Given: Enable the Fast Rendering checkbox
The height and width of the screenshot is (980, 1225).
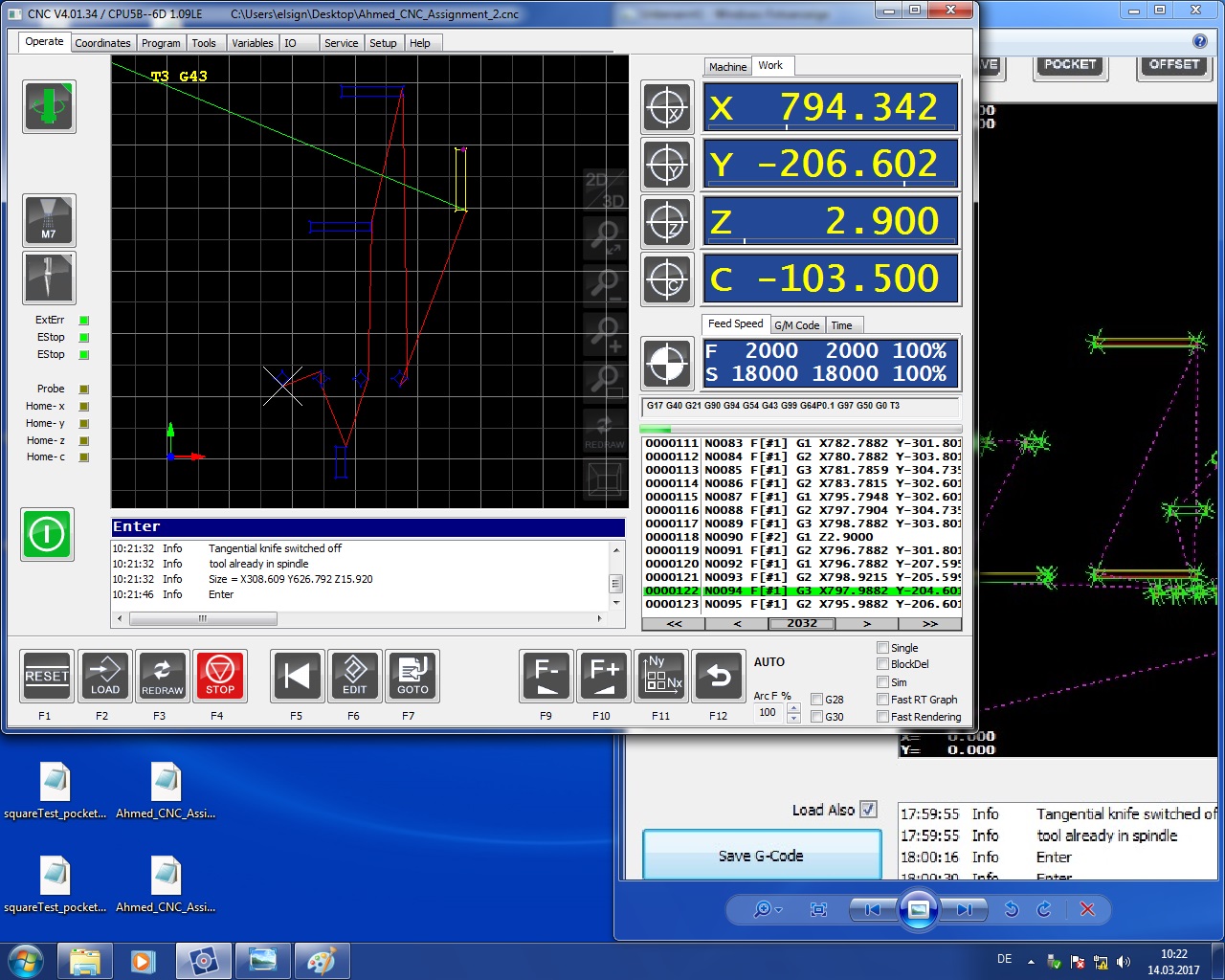Looking at the screenshot, I should 883,717.
